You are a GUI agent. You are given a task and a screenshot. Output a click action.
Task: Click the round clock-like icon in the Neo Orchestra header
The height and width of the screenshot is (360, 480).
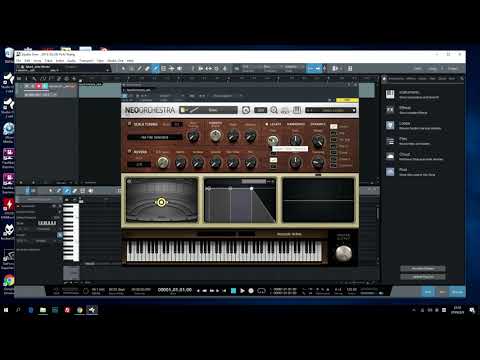tap(246, 110)
